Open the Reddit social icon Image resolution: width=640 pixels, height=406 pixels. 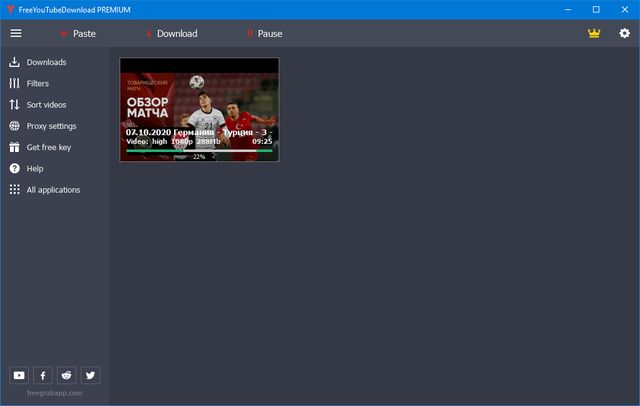pyautogui.click(x=67, y=375)
